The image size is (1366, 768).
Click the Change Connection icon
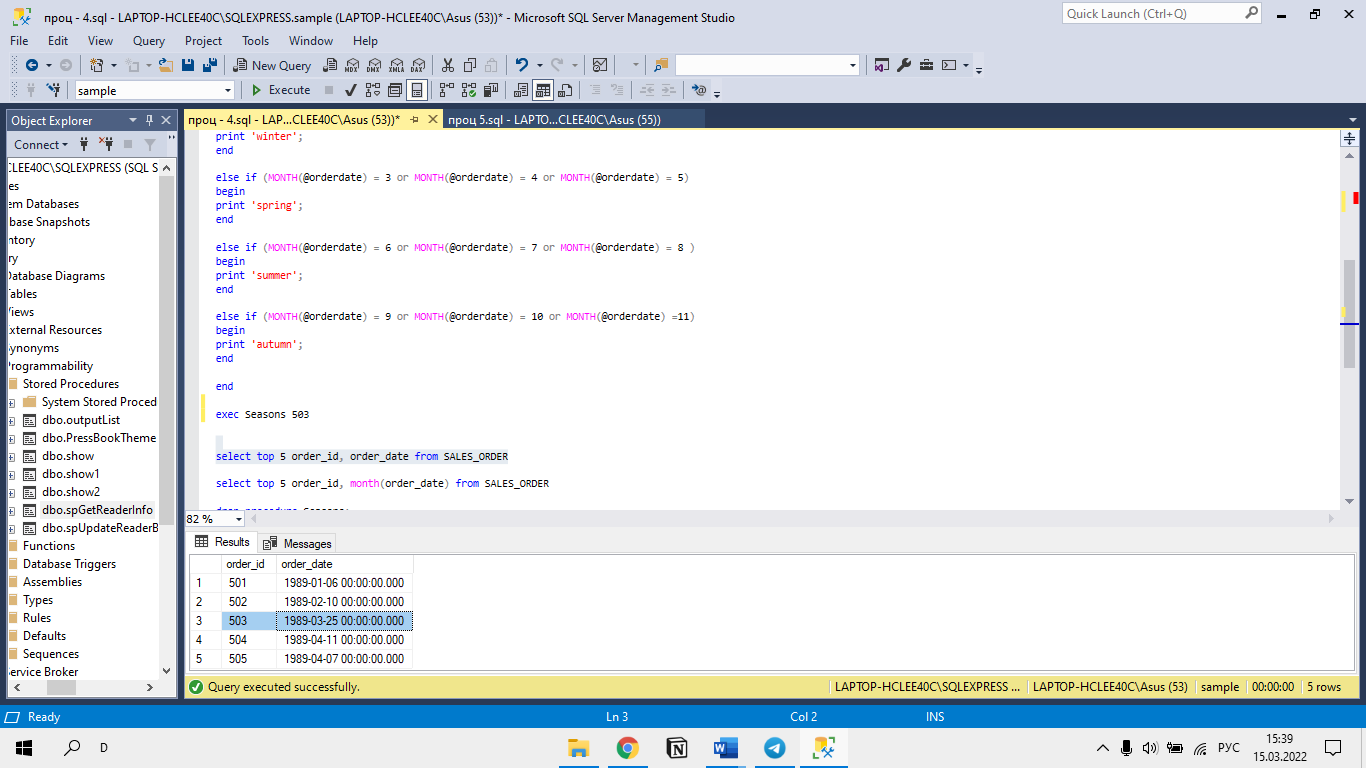(53, 90)
